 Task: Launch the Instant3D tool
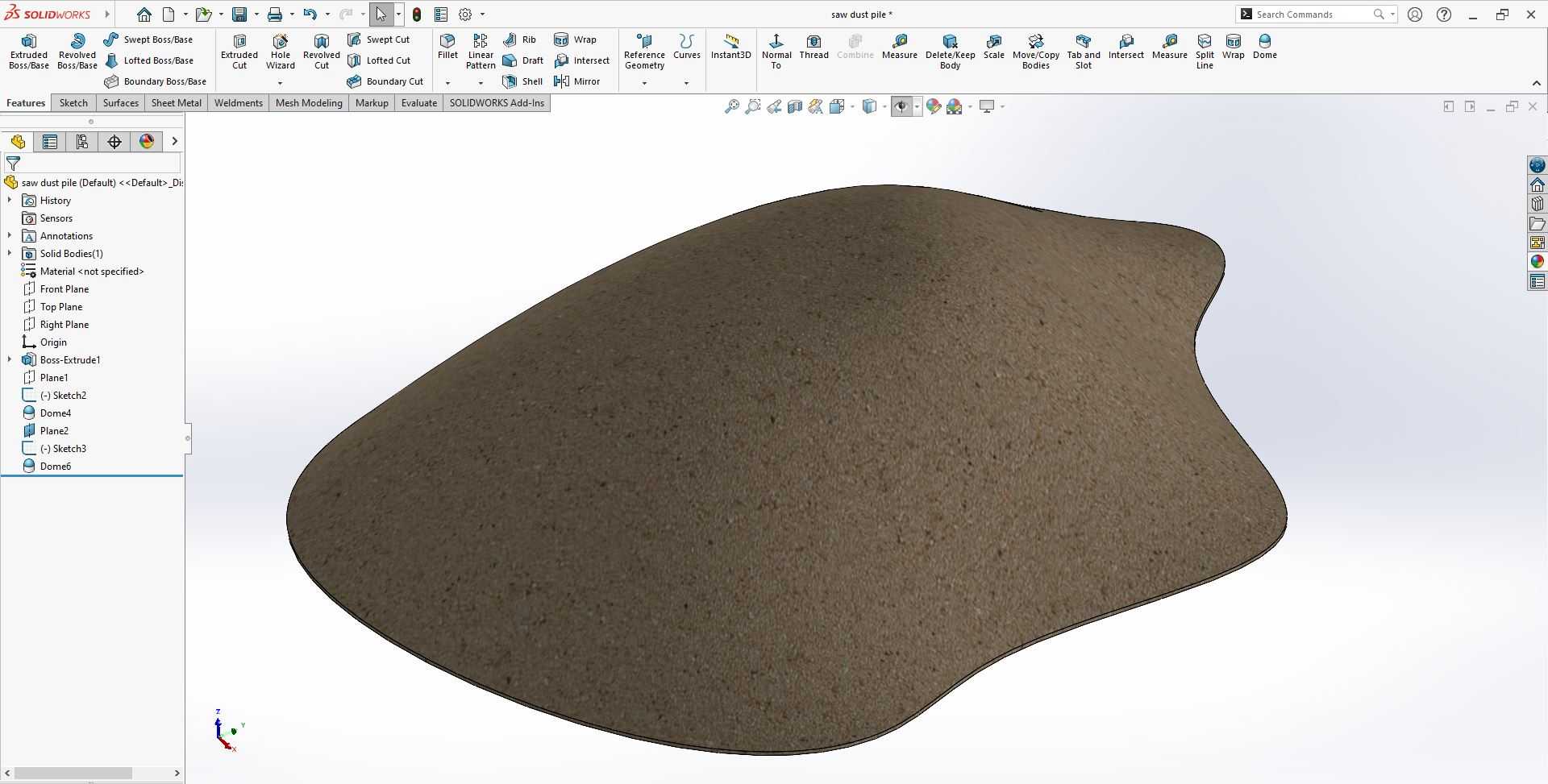[730, 47]
